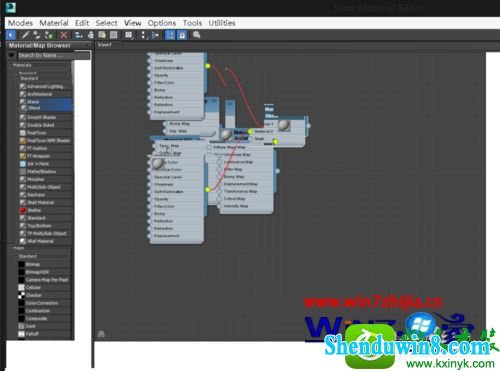Click the Material 2 input socket

pyautogui.click(x=250, y=132)
